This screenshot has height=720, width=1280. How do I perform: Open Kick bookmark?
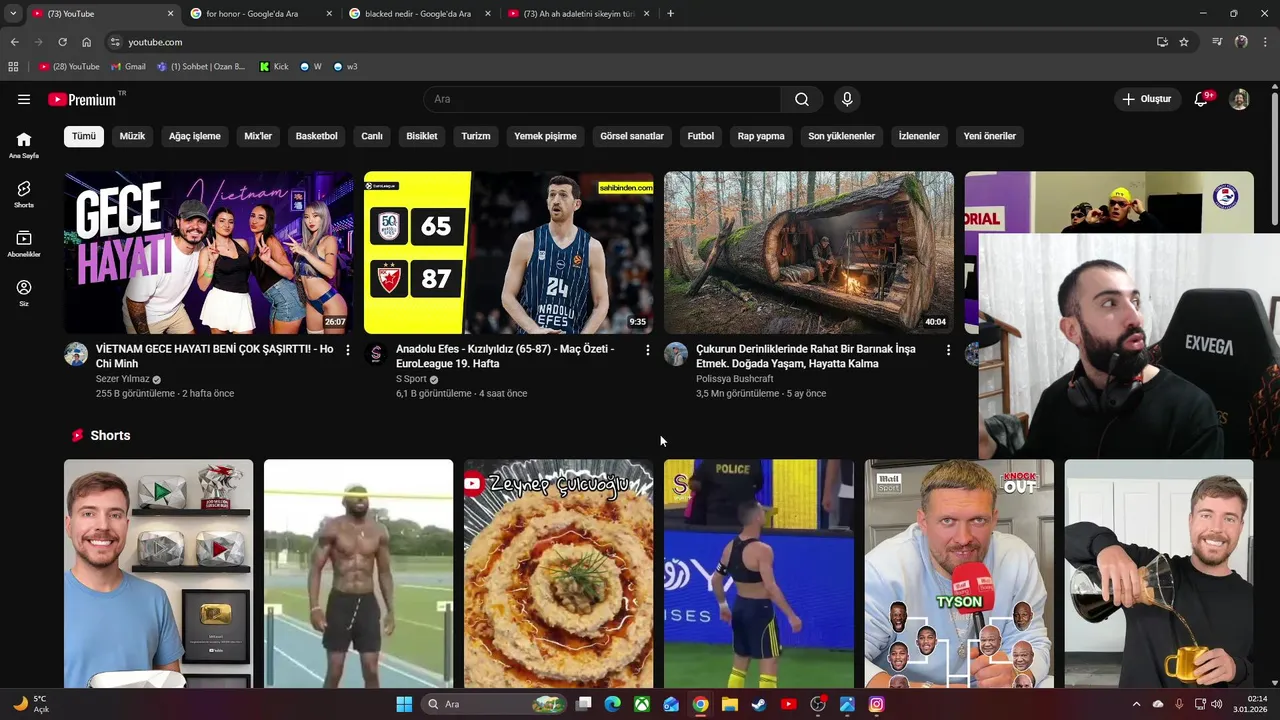click(274, 67)
